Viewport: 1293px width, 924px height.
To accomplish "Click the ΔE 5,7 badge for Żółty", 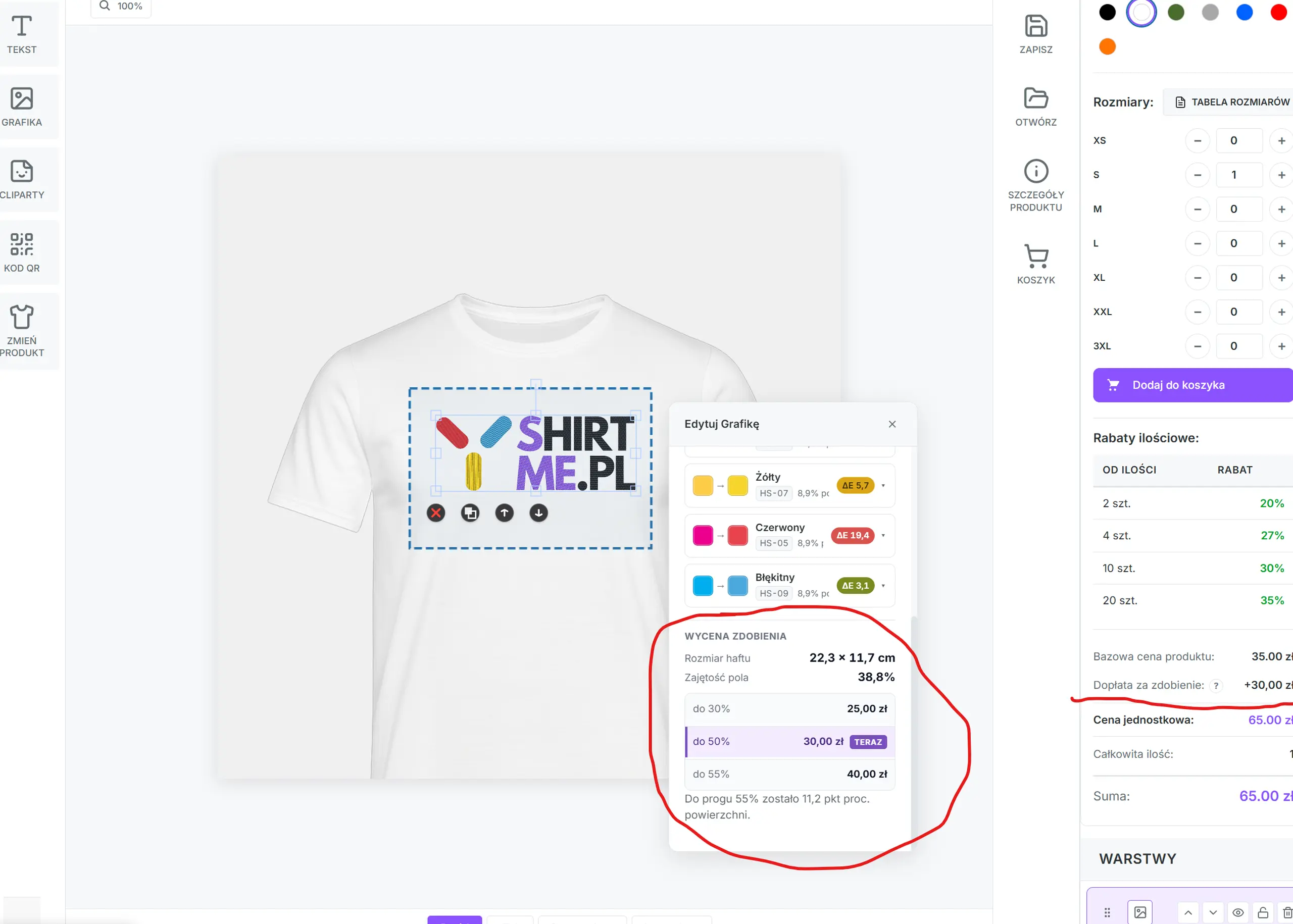I will point(856,485).
